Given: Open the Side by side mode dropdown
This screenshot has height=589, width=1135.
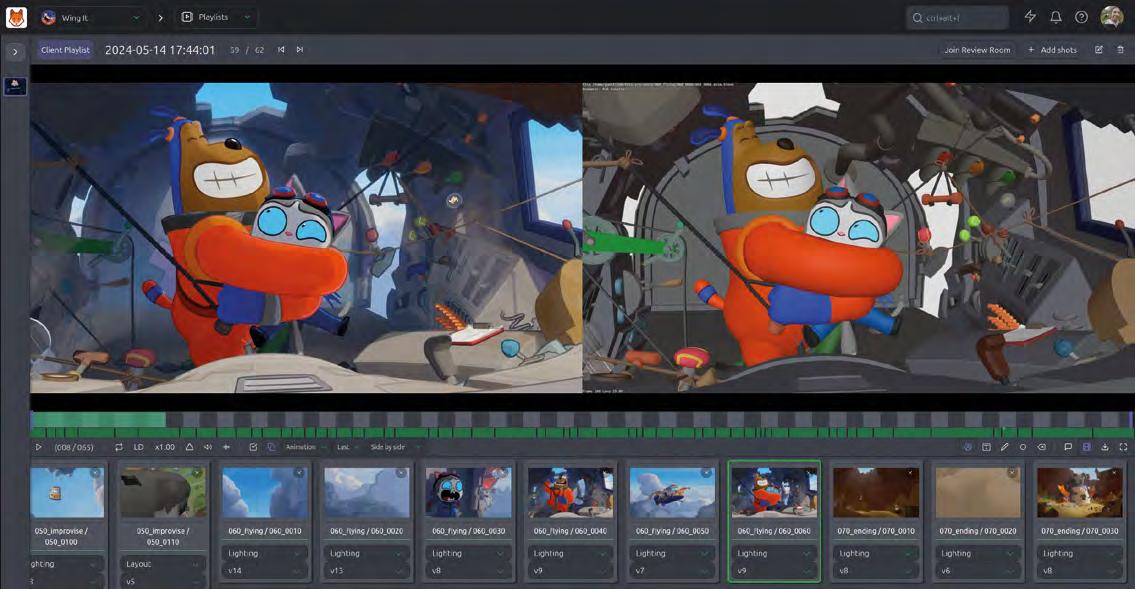Looking at the screenshot, I should pyautogui.click(x=394, y=447).
